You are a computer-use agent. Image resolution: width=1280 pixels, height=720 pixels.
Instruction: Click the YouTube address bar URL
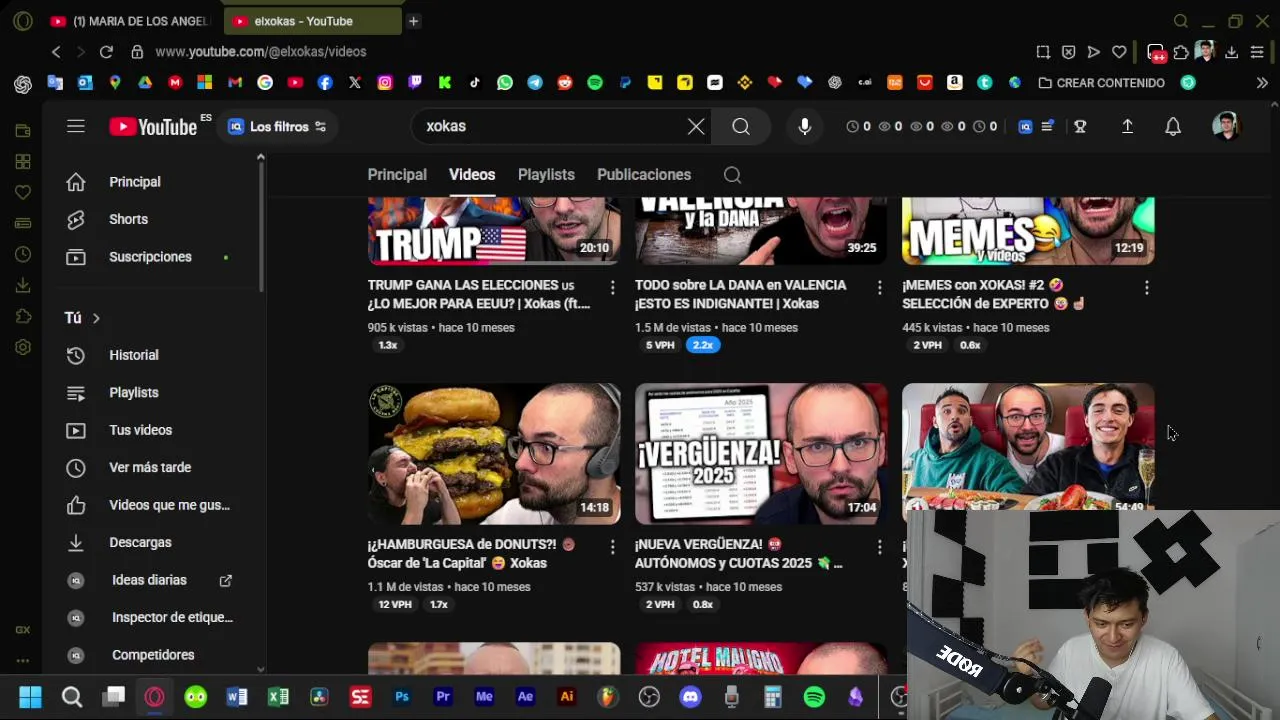pyautogui.click(x=261, y=52)
